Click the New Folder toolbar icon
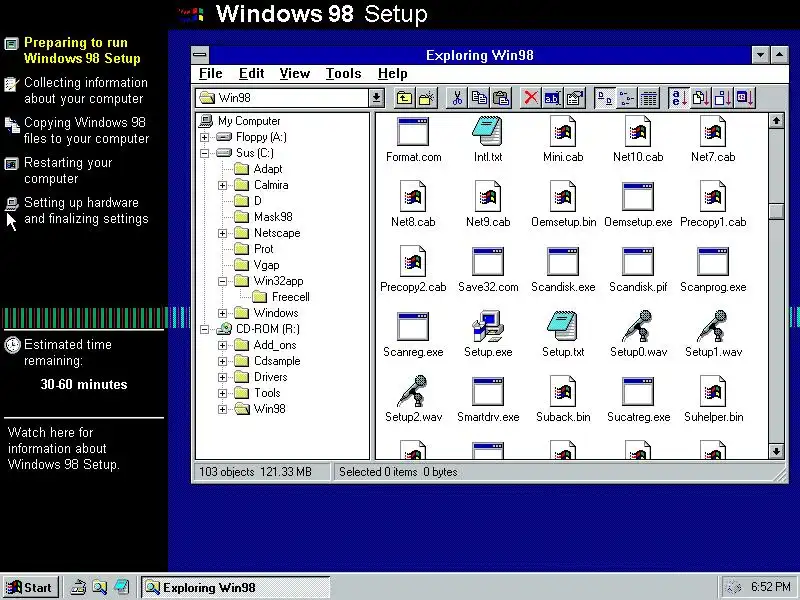800x600 pixels. (x=427, y=97)
